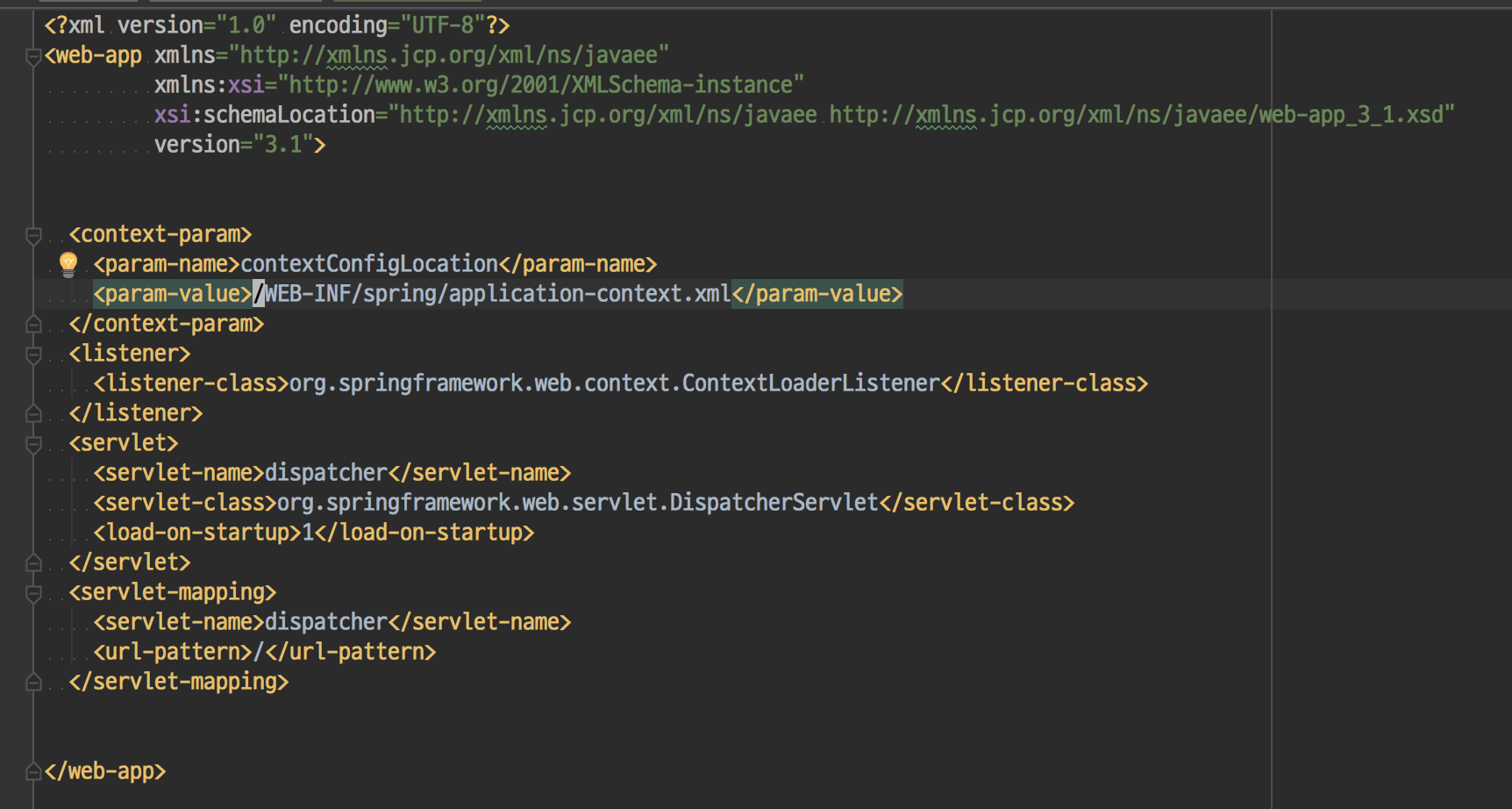Click the xmlns javaee namespace URL
This screenshot has width=1512, height=809.
pyautogui.click(x=449, y=55)
